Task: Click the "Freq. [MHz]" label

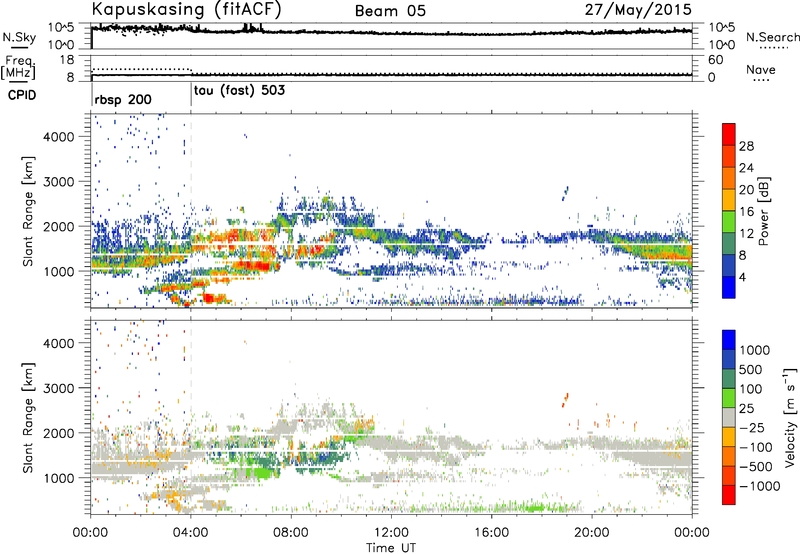Action: 18,68
